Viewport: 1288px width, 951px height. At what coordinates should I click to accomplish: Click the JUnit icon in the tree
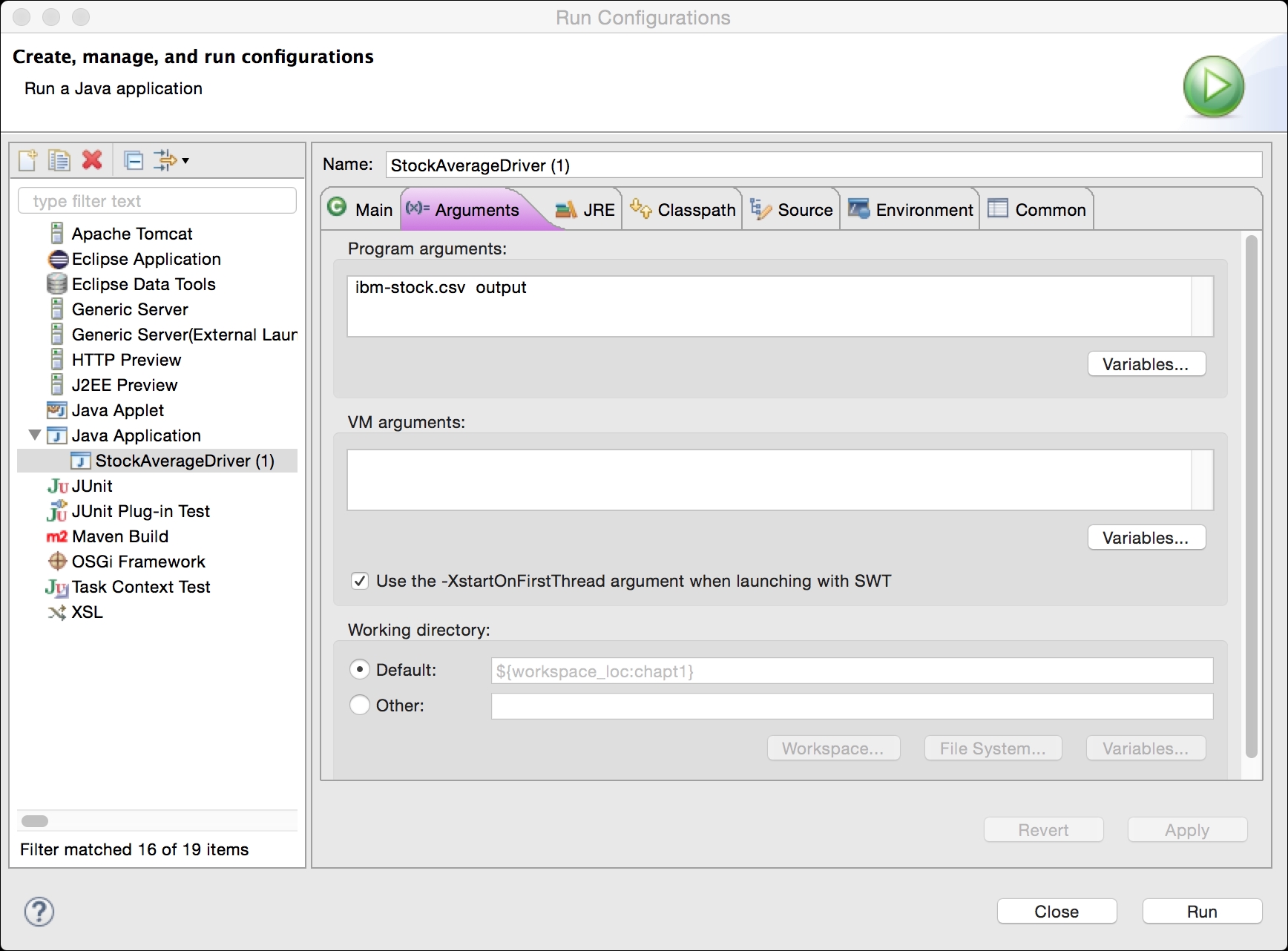(57, 486)
